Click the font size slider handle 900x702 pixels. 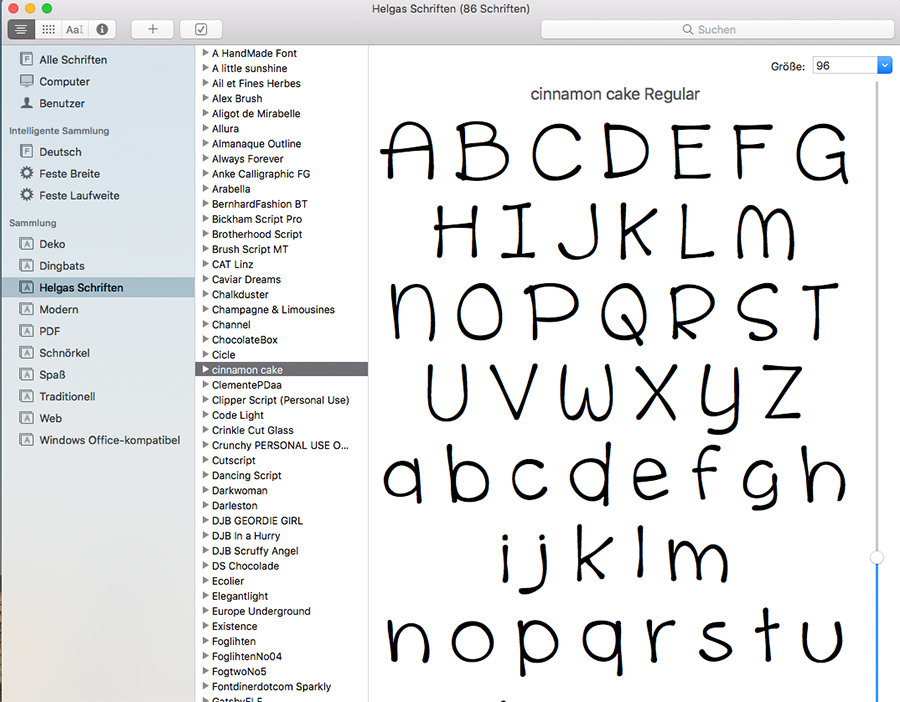click(877, 557)
